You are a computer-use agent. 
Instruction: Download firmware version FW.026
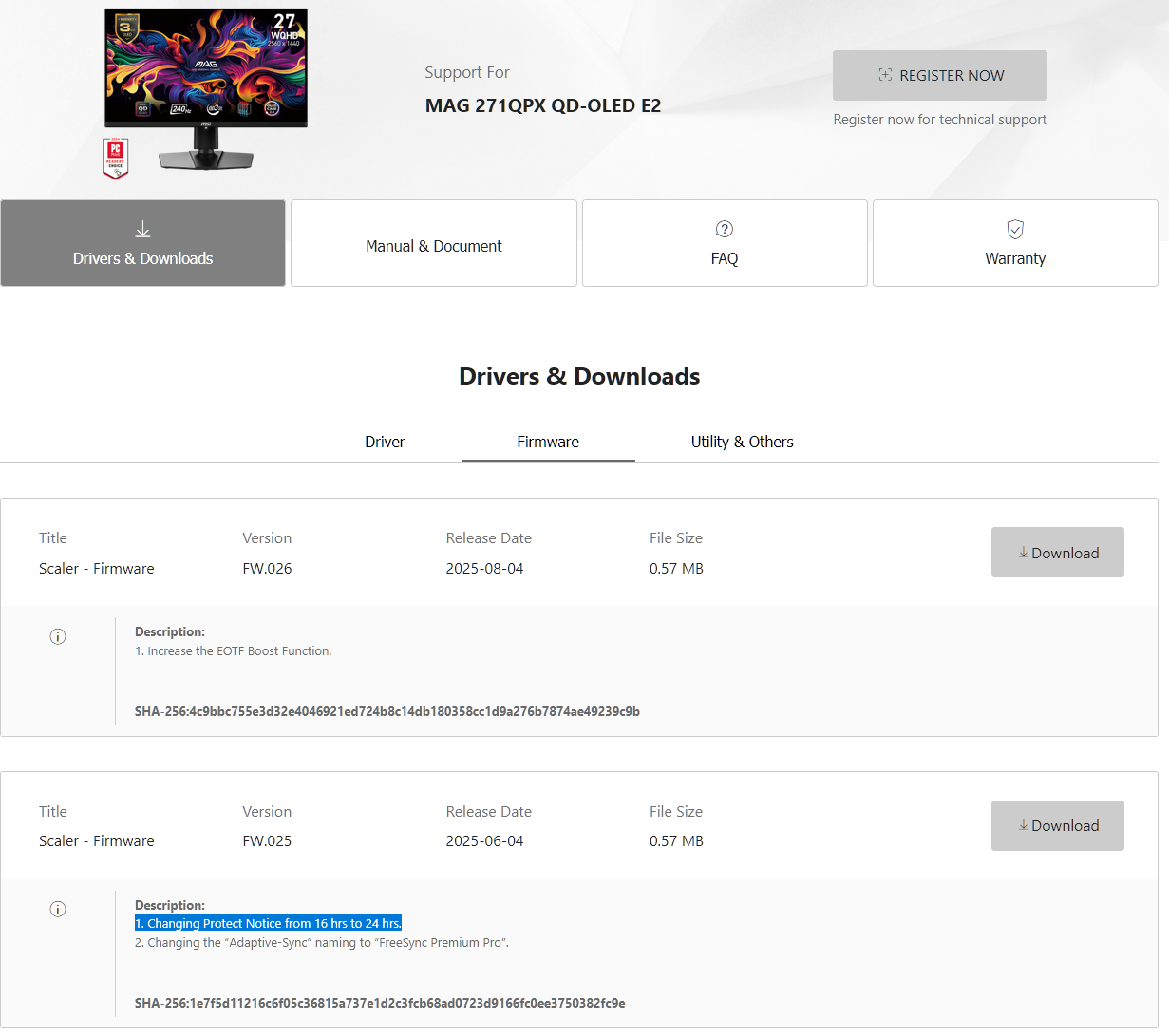click(1058, 552)
